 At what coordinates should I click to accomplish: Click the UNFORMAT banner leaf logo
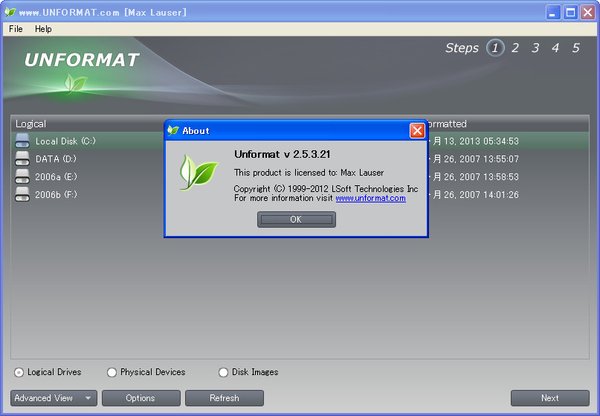(75, 83)
